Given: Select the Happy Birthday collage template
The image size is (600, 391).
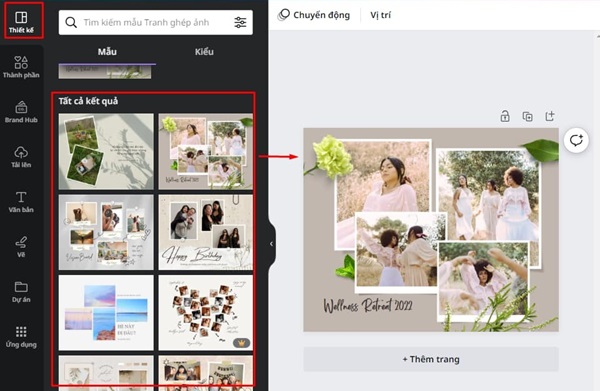Looking at the screenshot, I should click(205, 232).
